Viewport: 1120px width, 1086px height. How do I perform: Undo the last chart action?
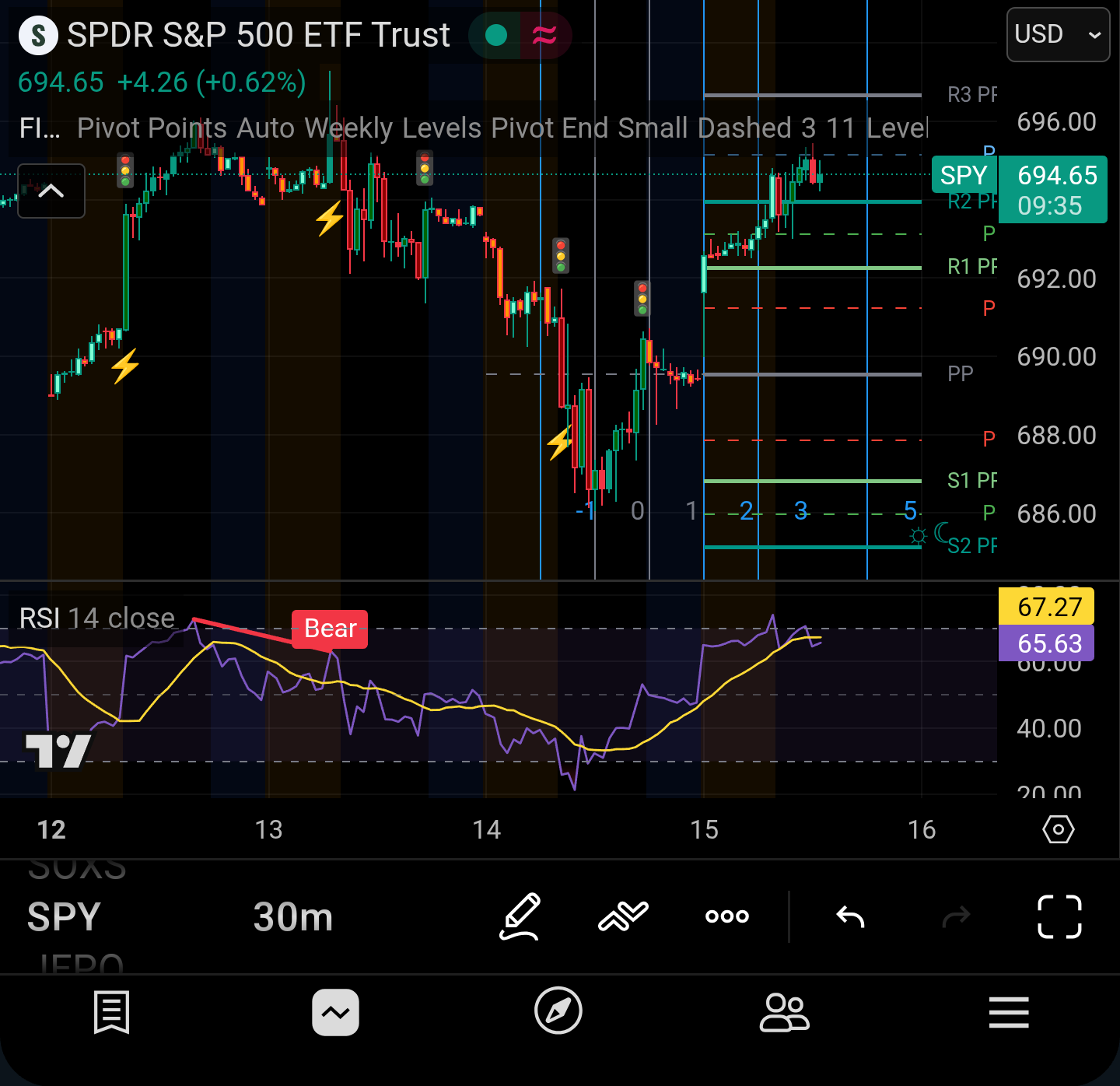point(851,917)
